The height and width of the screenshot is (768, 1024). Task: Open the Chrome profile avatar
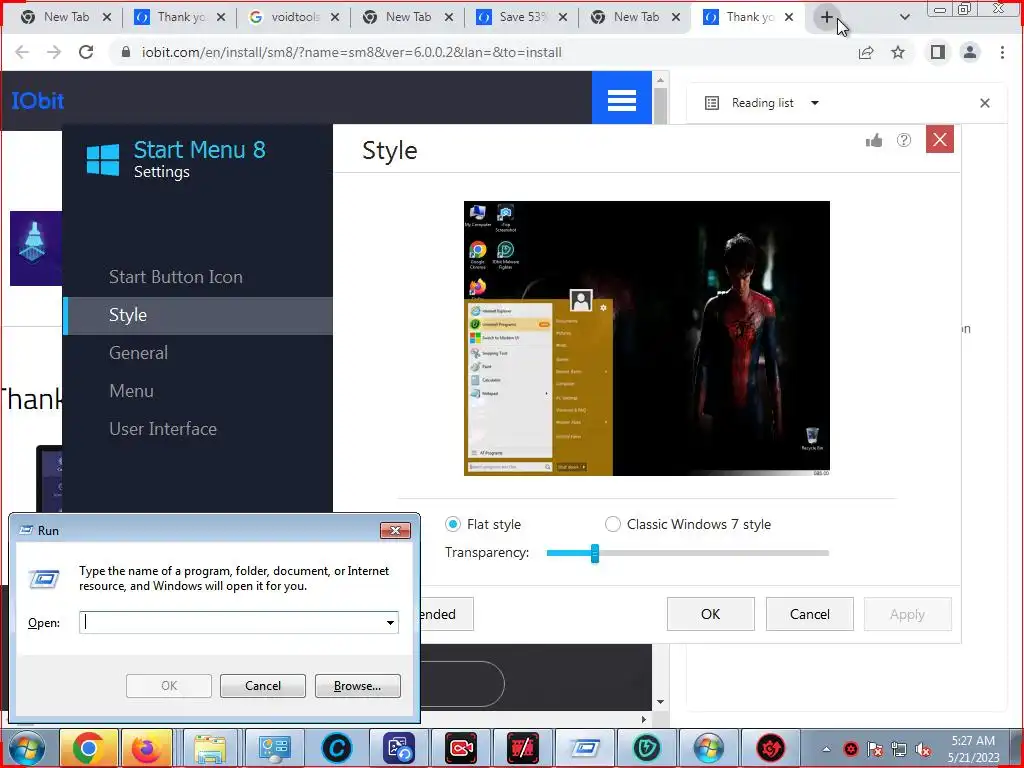(x=970, y=52)
